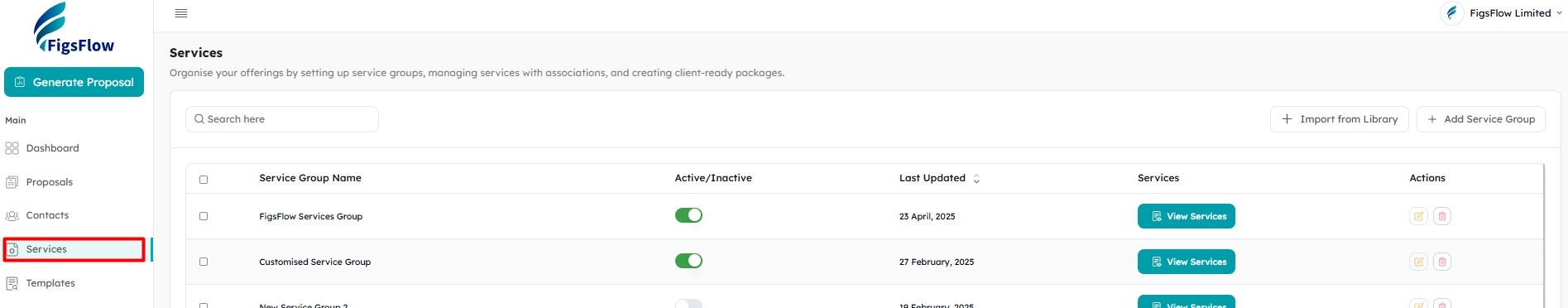Delete Customised Service Group via trash icon

(x=1441, y=262)
